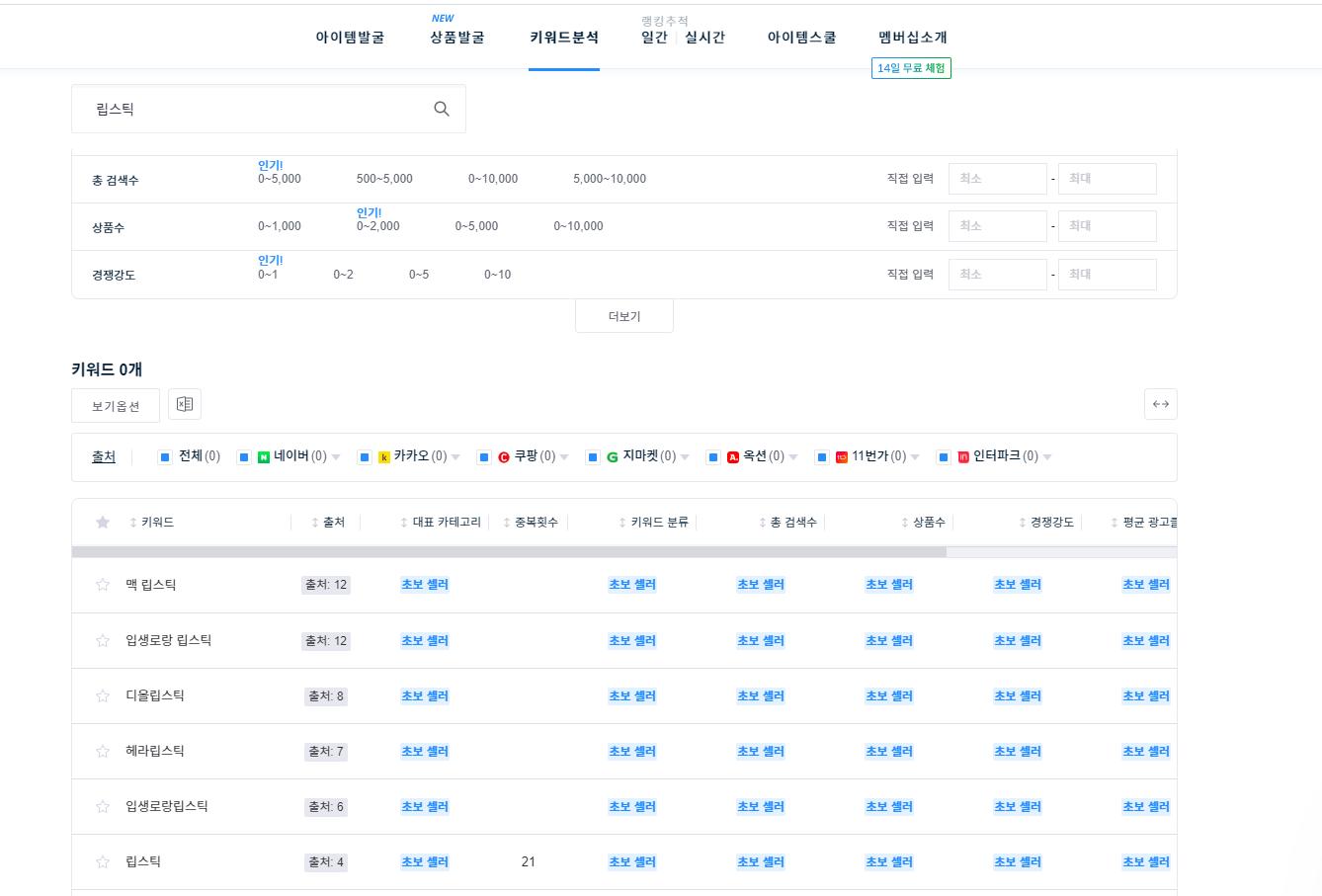Uncheck the 전체 source checkbox
Image resolution: width=1322 pixels, height=896 pixels.
click(x=164, y=456)
